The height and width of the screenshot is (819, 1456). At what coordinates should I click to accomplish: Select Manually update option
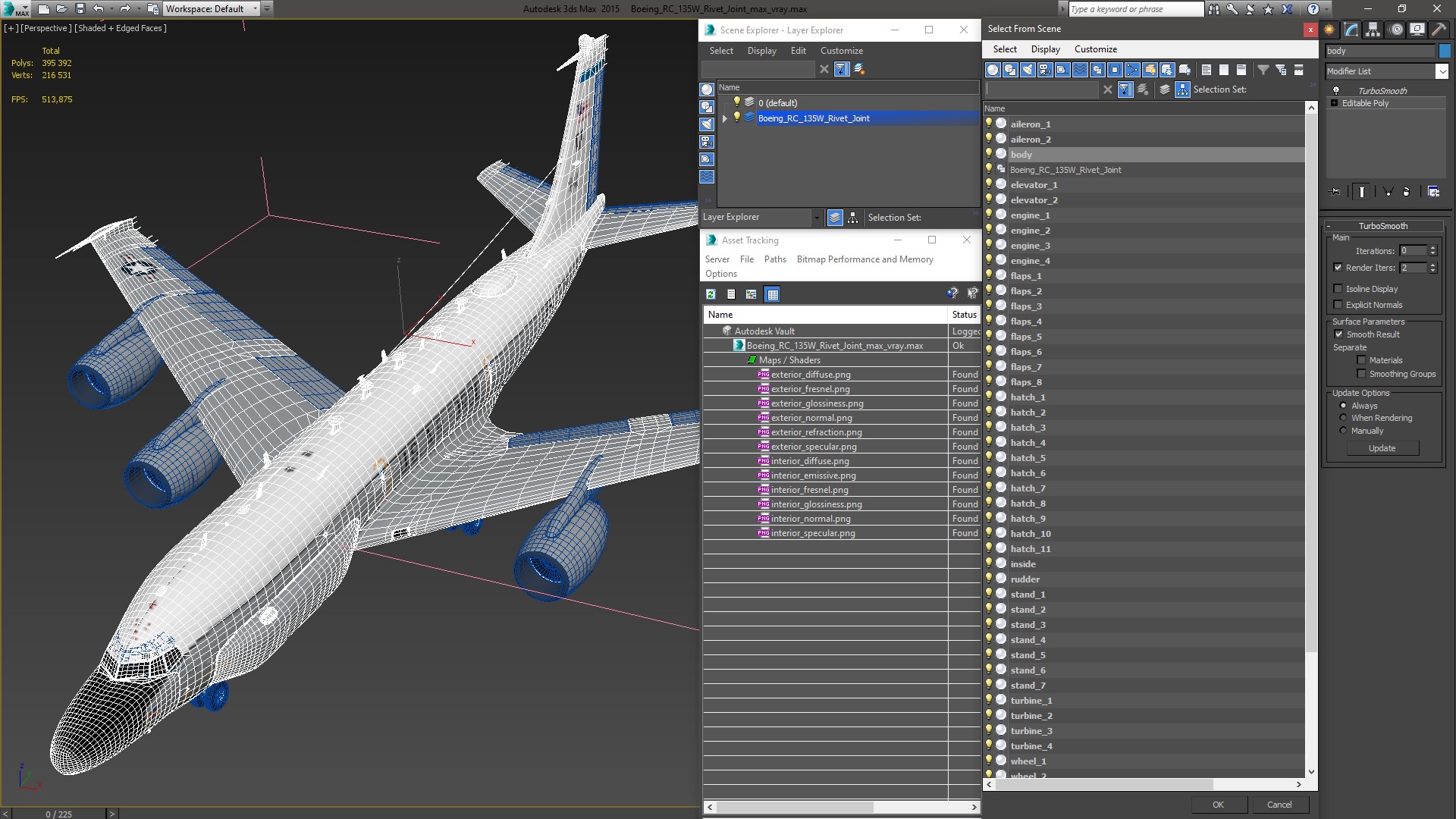point(1343,431)
